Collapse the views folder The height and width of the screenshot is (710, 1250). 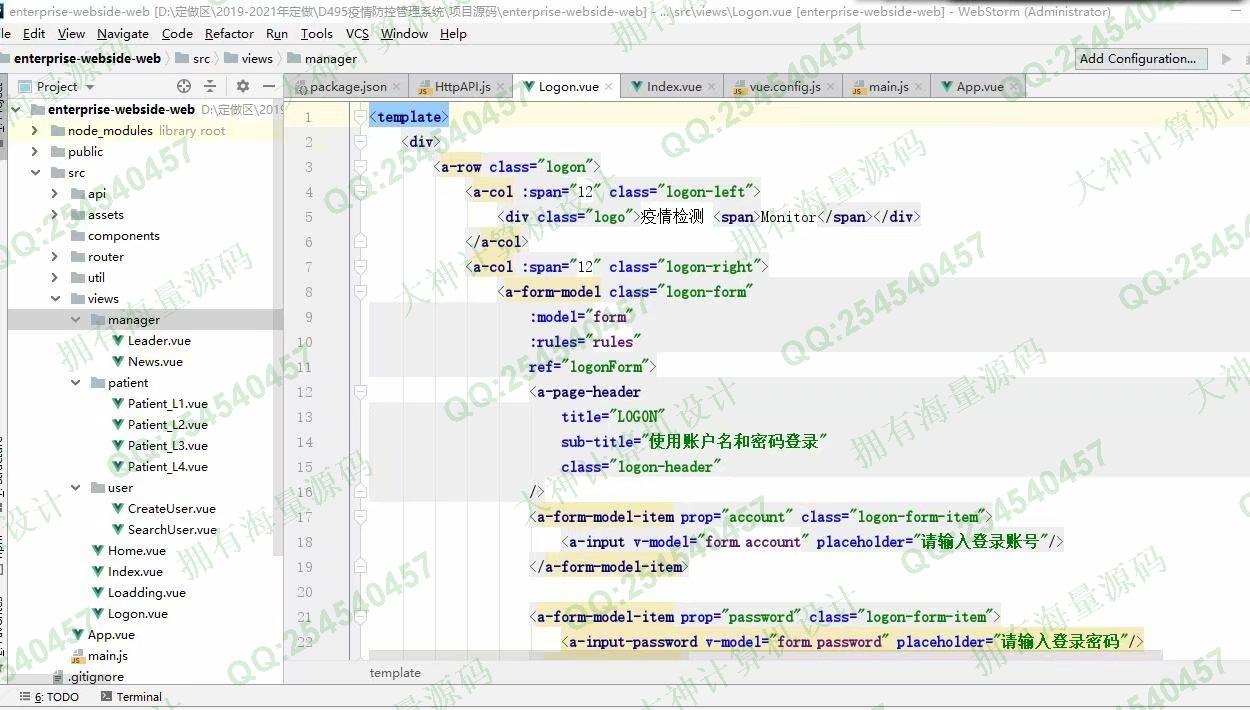pyautogui.click(x=55, y=299)
